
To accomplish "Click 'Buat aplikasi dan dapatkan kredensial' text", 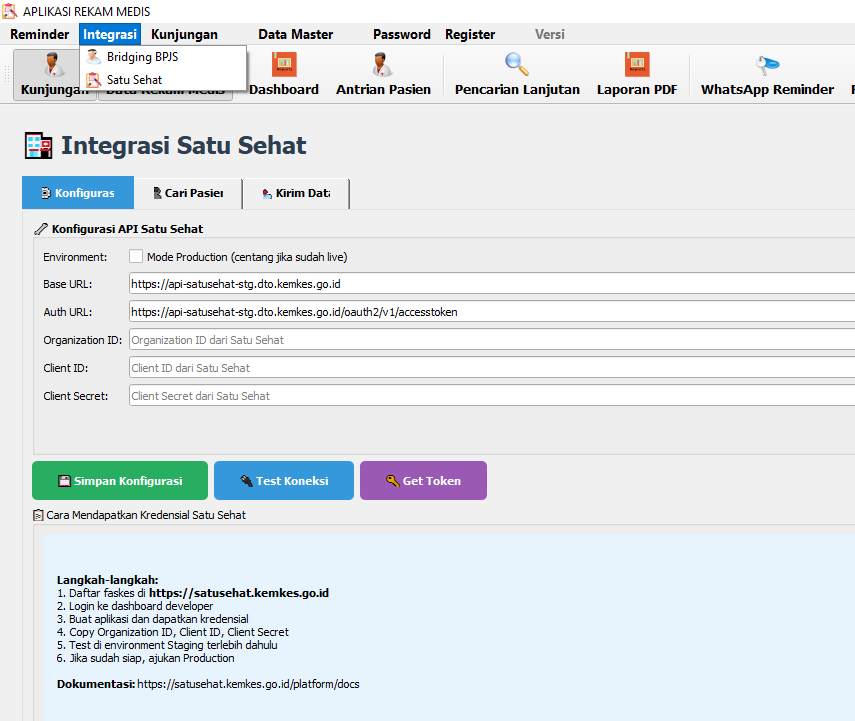I will tap(159, 619).
